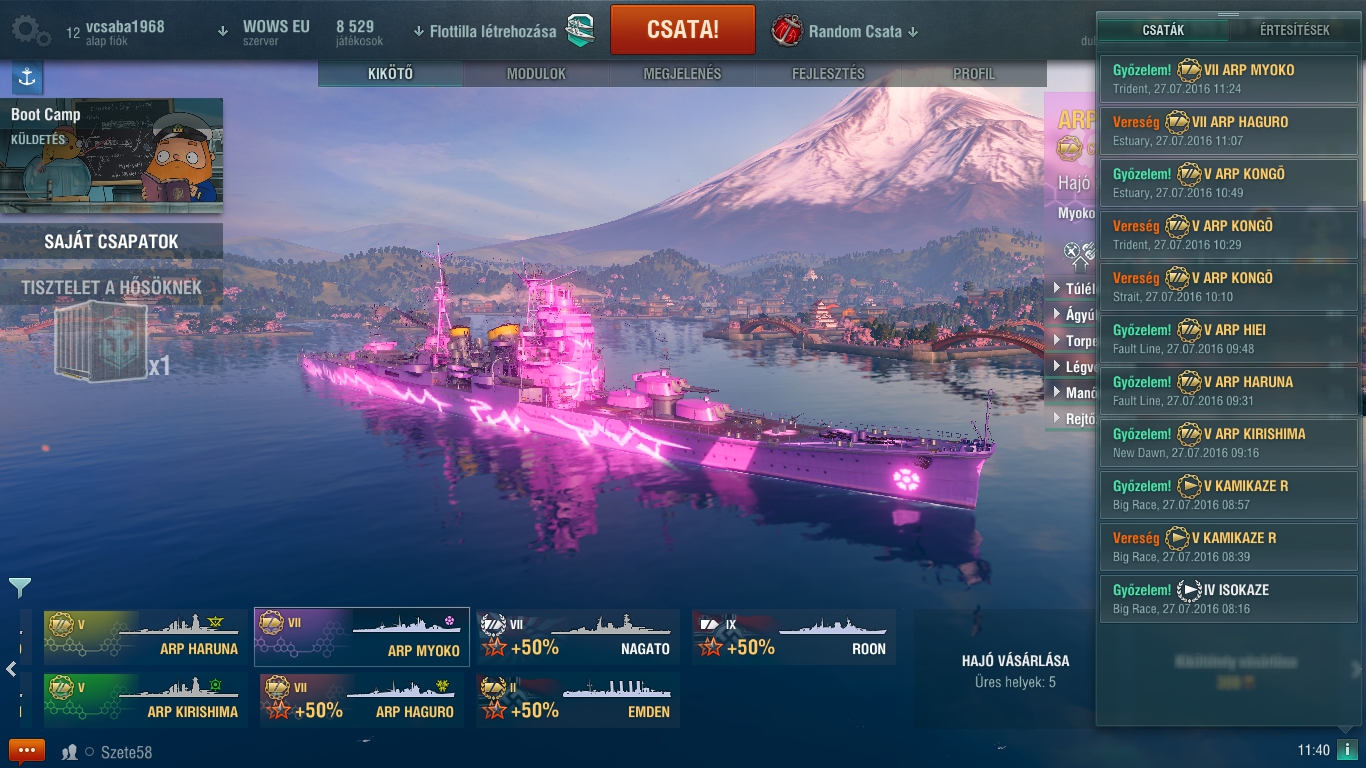Switch to the ÉRTESÍTÉSEK tab
1366x768 pixels.
click(x=1295, y=30)
